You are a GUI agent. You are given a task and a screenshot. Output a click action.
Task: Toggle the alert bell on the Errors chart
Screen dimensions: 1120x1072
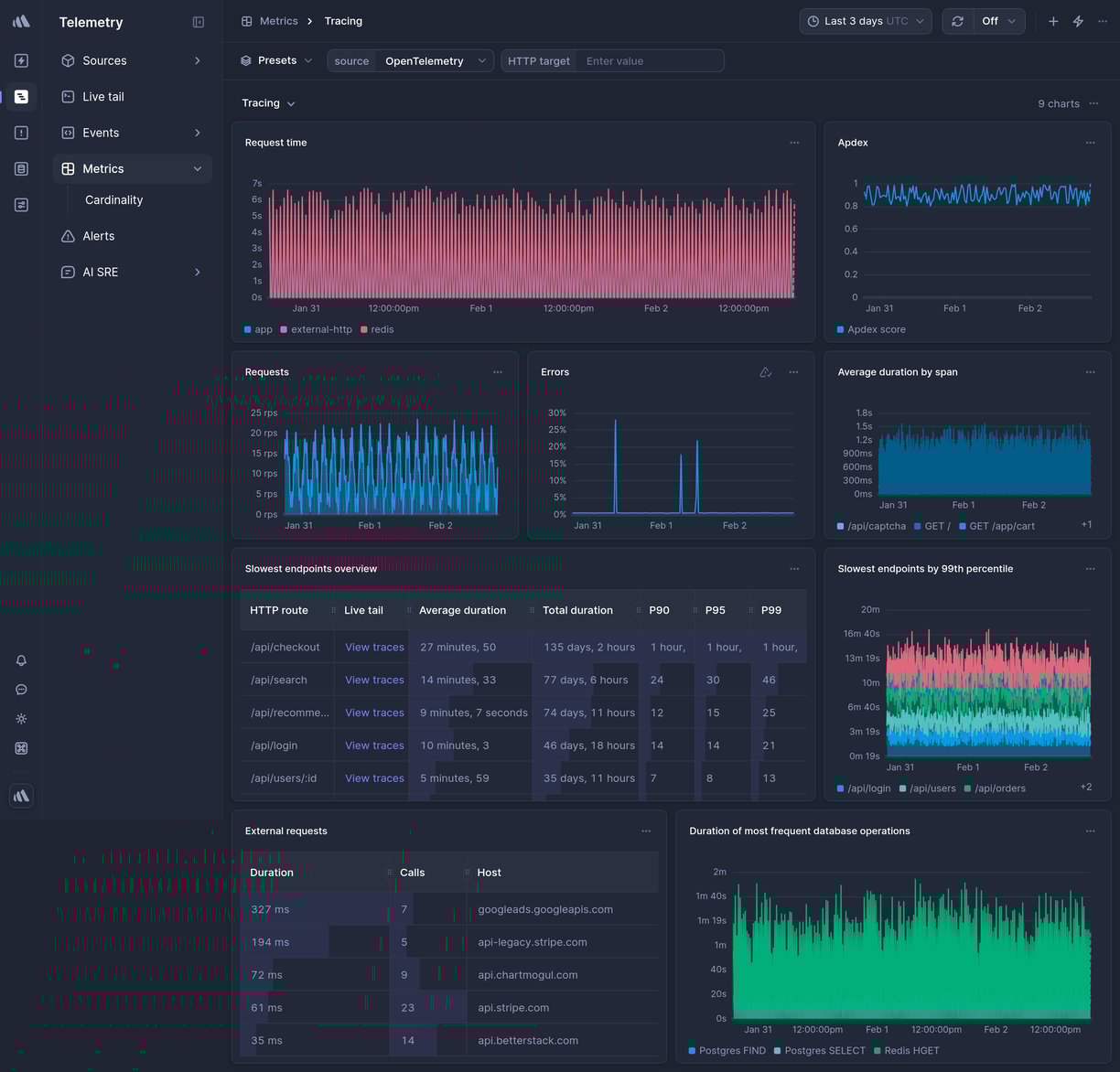(766, 372)
